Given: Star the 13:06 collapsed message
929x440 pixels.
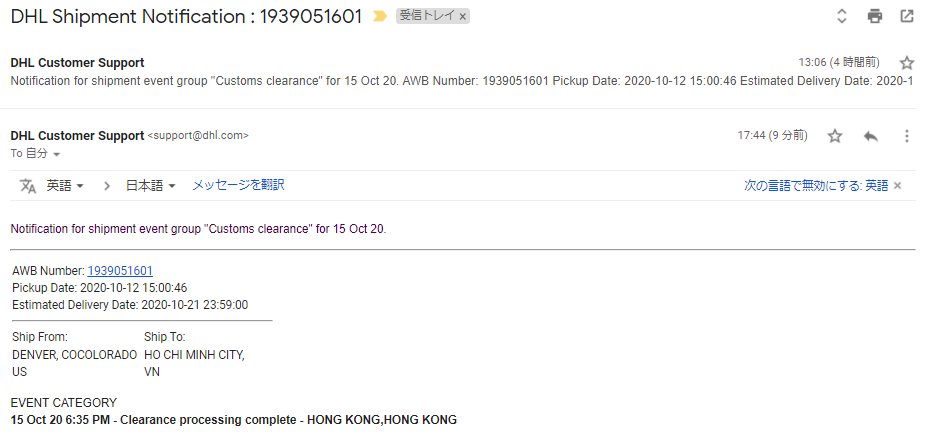Looking at the screenshot, I should [907, 63].
